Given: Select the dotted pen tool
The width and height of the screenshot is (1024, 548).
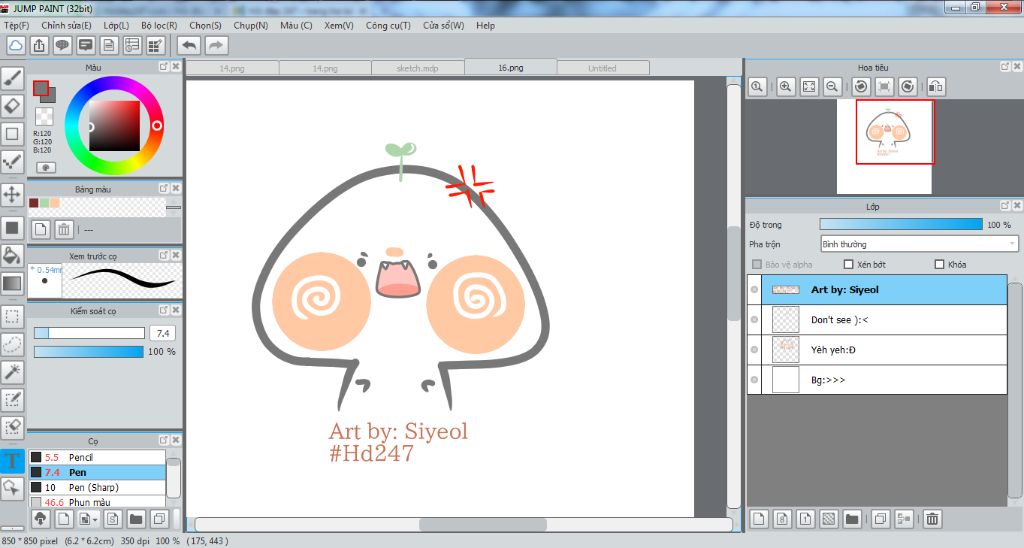Looking at the screenshot, I should [12, 161].
